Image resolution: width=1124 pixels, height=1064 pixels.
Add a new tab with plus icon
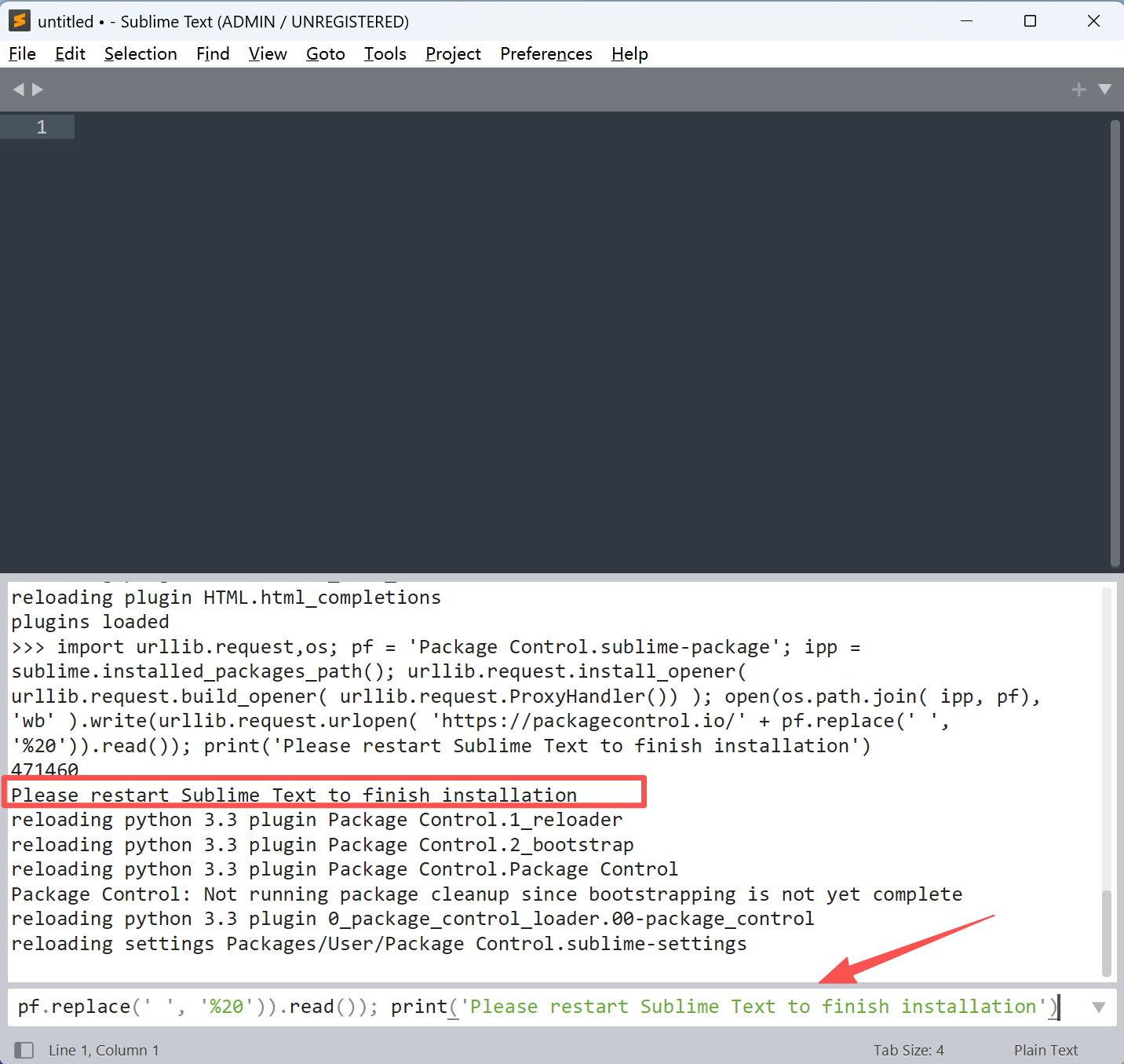click(1078, 90)
